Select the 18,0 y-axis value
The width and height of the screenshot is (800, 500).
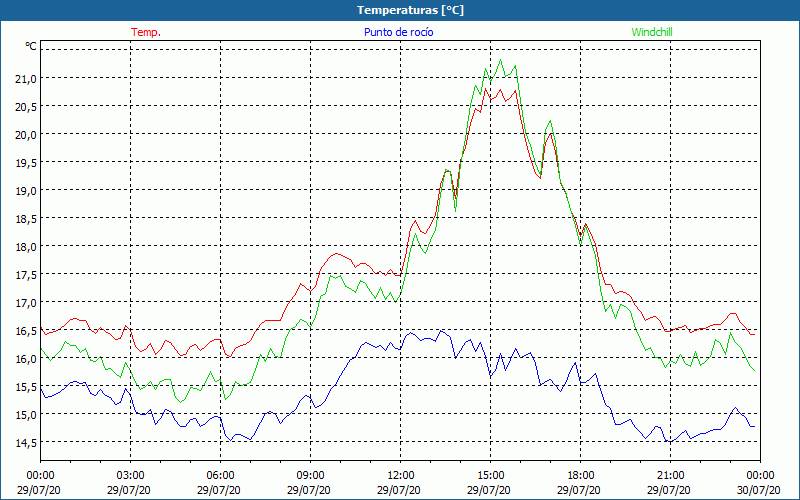(27, 246)
